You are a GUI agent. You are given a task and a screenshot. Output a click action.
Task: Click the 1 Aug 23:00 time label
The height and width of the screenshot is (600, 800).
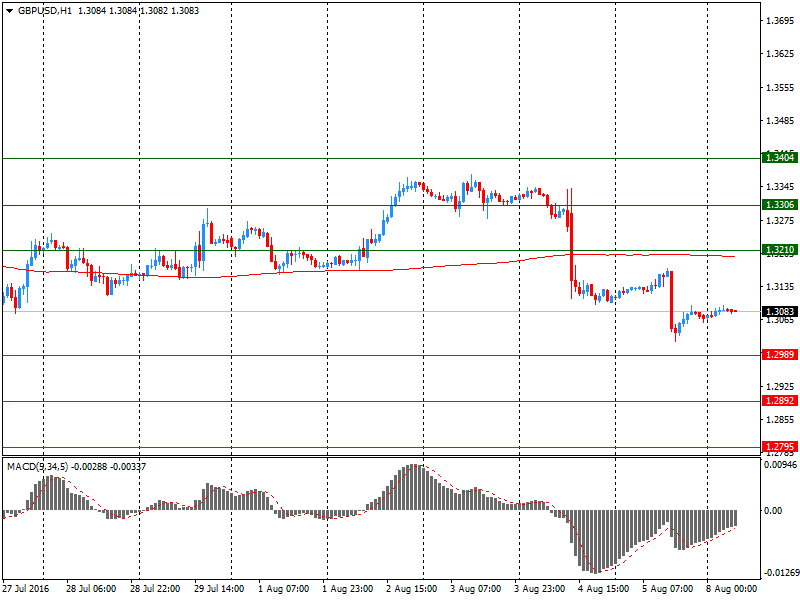click(x=347, y=588)
